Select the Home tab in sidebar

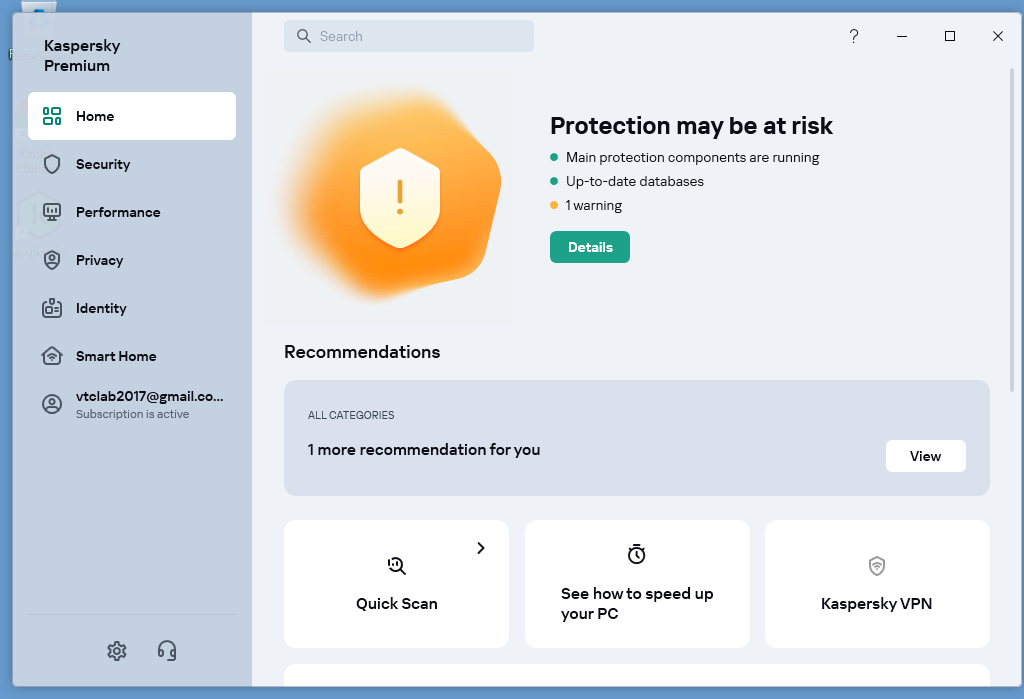coord(132,116)
